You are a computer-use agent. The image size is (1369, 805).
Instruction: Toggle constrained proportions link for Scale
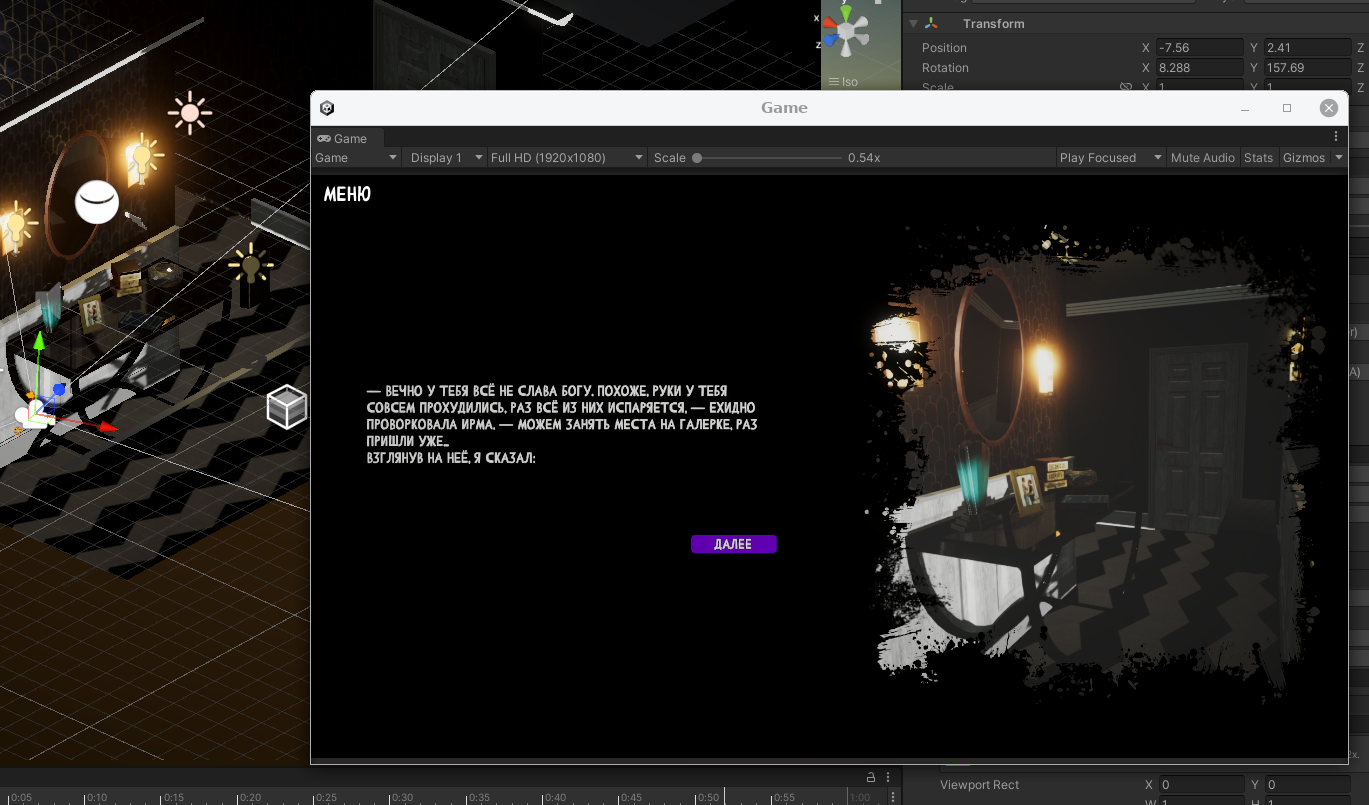click(x=1125, y=88)
